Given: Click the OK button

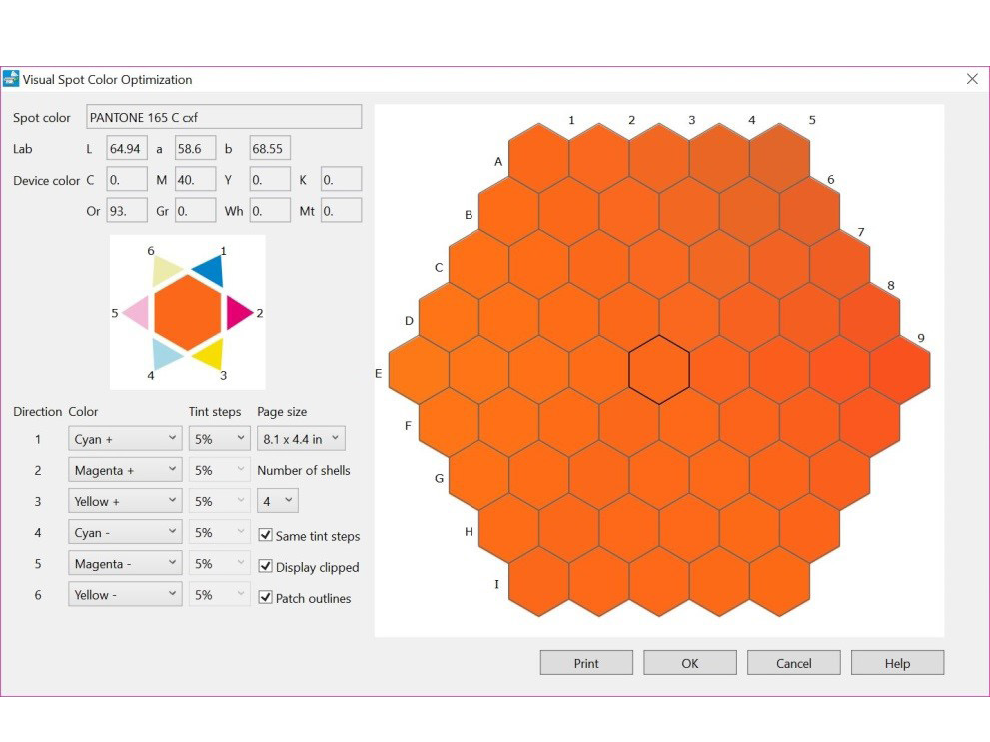Looking at the screenshot, I should pos(689,663).
